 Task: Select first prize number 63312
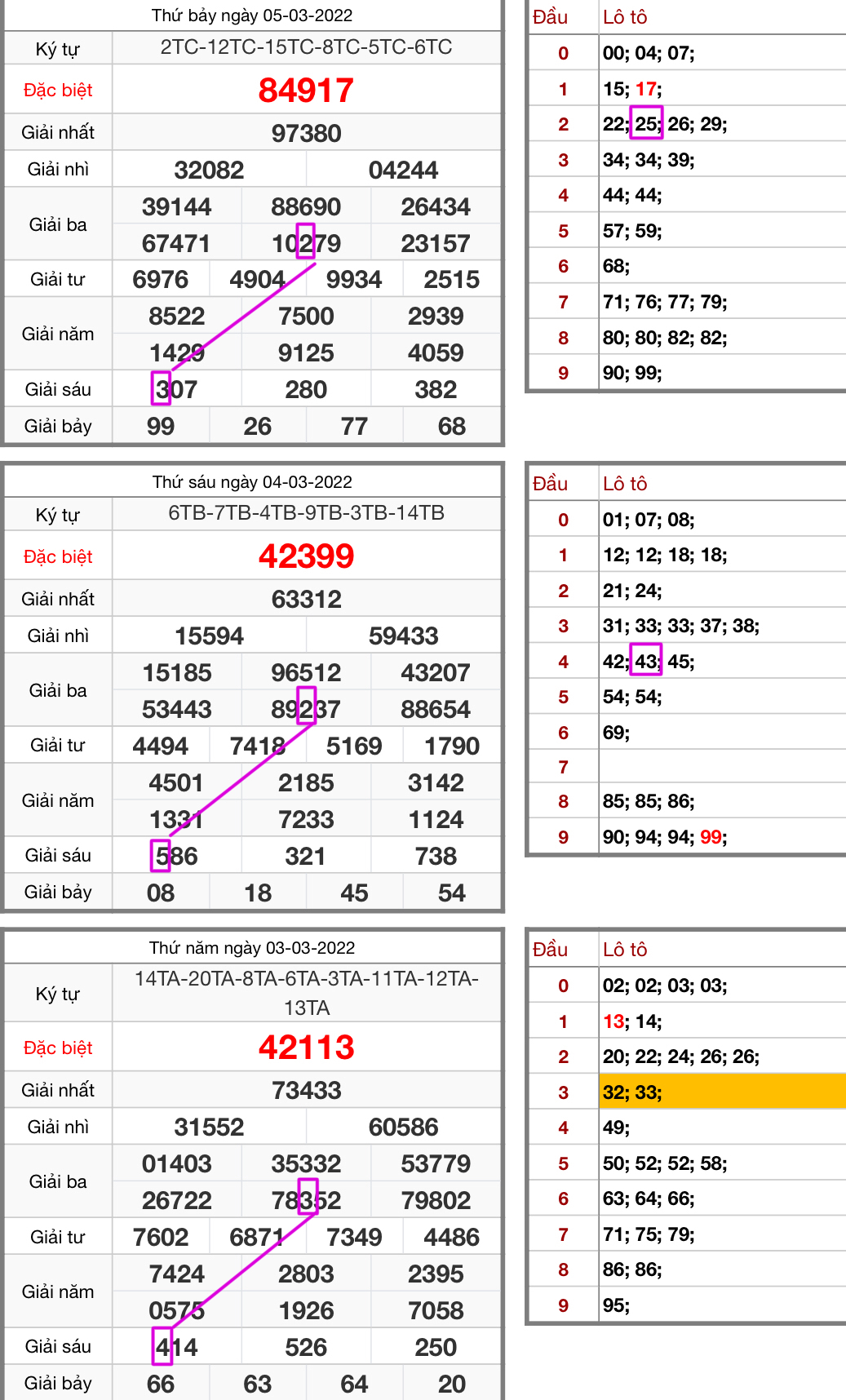[x=306, y=599]
